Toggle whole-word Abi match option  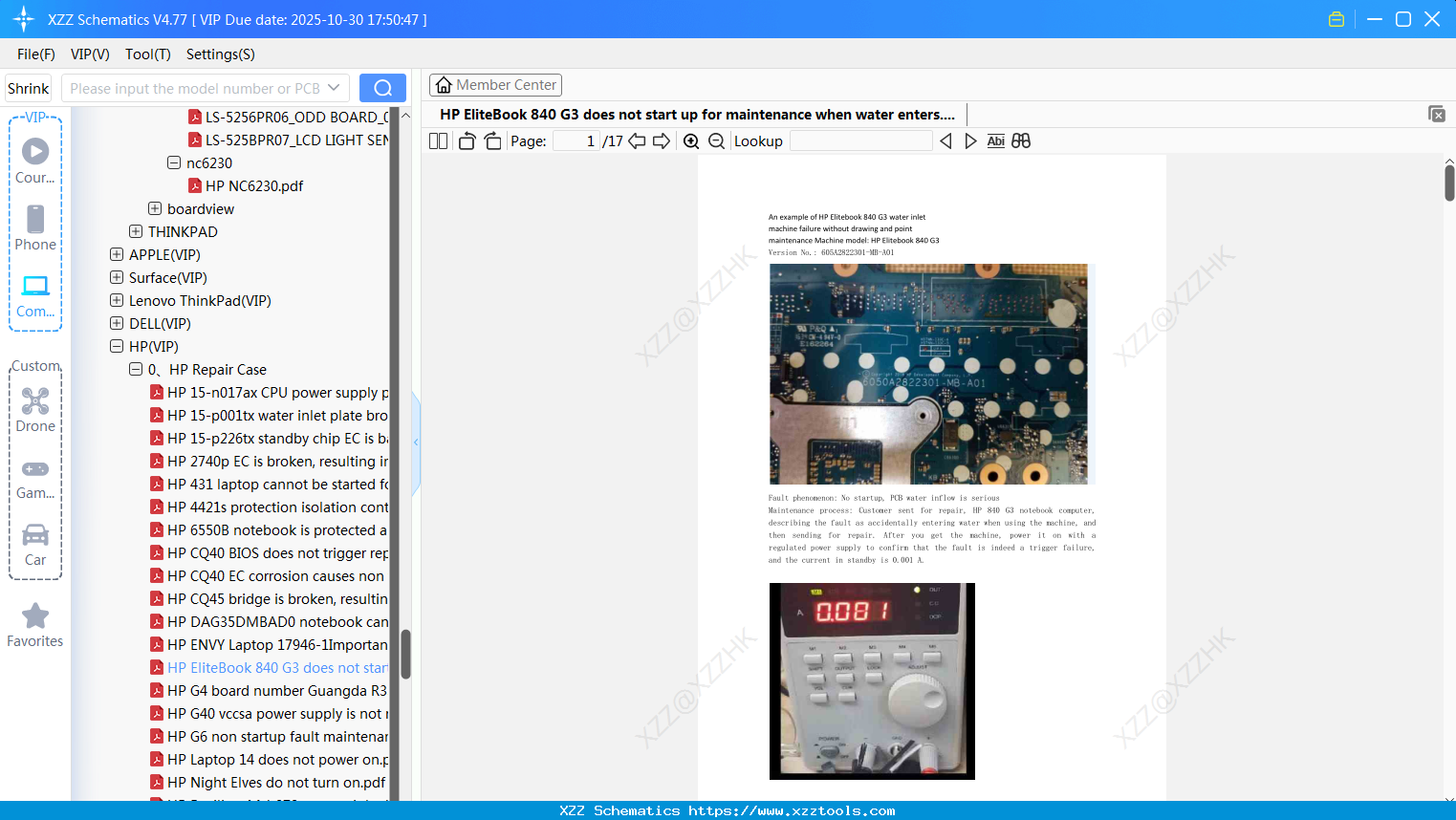[995, 141]
